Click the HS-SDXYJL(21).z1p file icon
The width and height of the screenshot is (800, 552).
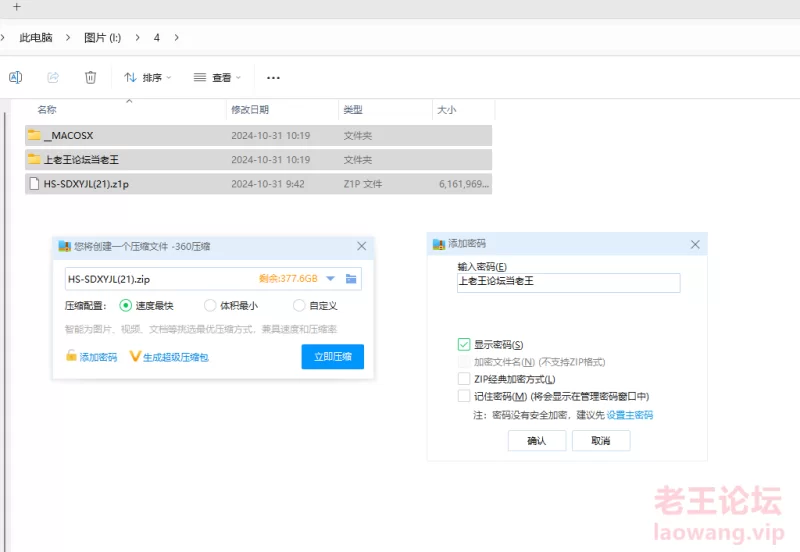click(x=34, y=184)
